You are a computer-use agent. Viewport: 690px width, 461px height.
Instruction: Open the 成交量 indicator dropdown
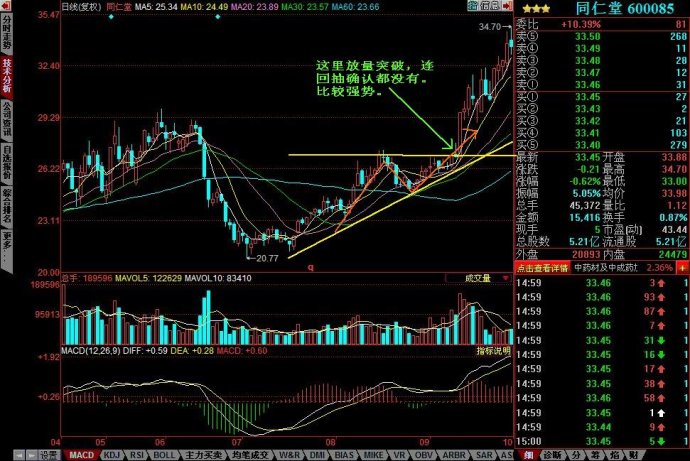tap(478, 278)
